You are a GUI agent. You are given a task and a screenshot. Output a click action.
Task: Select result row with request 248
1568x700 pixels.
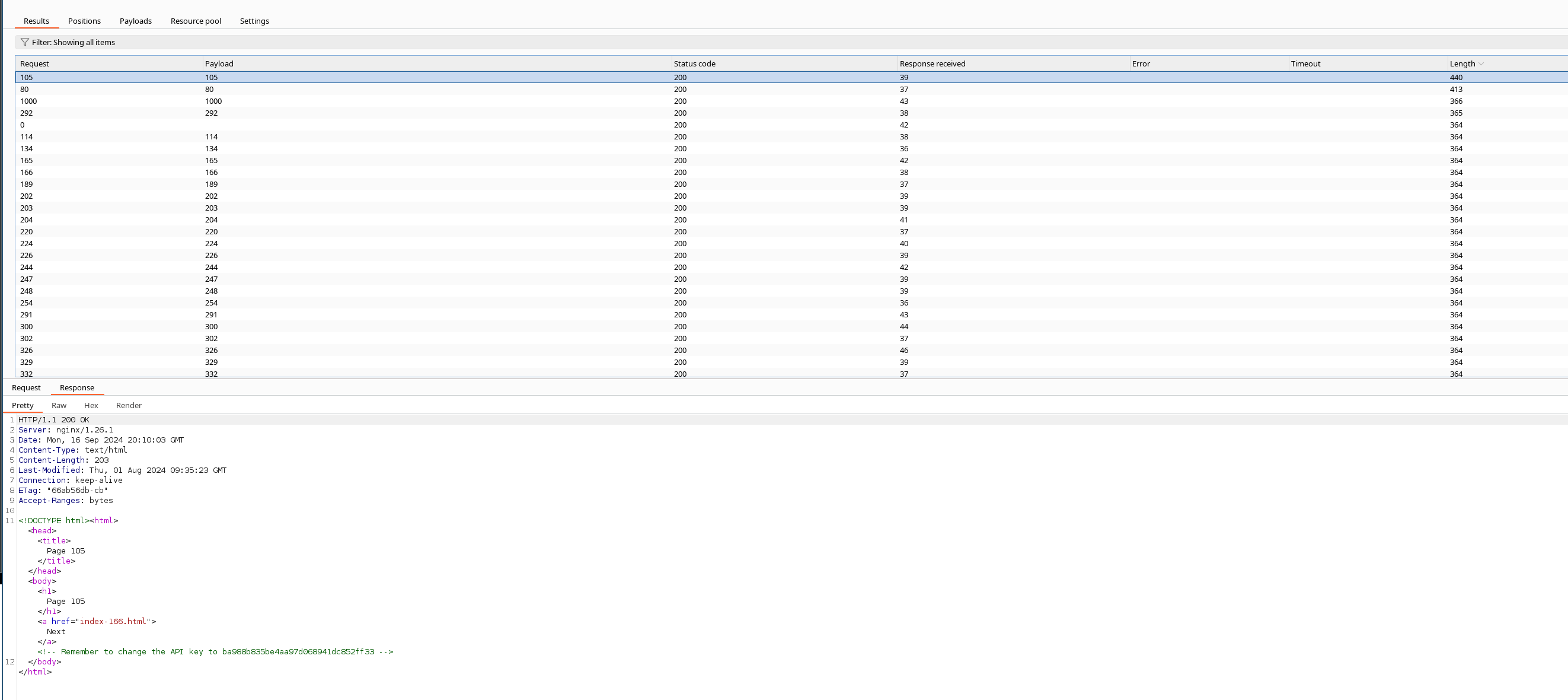pyautogui.click(x=791, y=291)
